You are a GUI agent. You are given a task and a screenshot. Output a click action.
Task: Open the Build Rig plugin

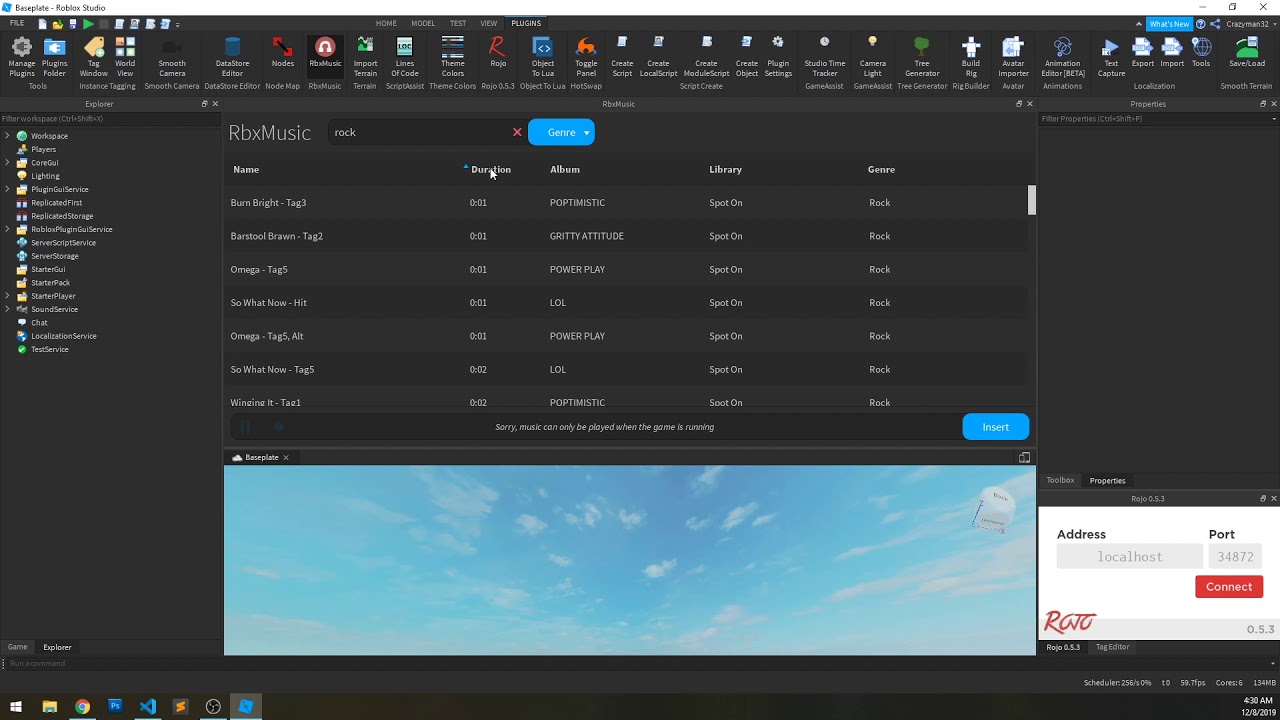[971, 58]
